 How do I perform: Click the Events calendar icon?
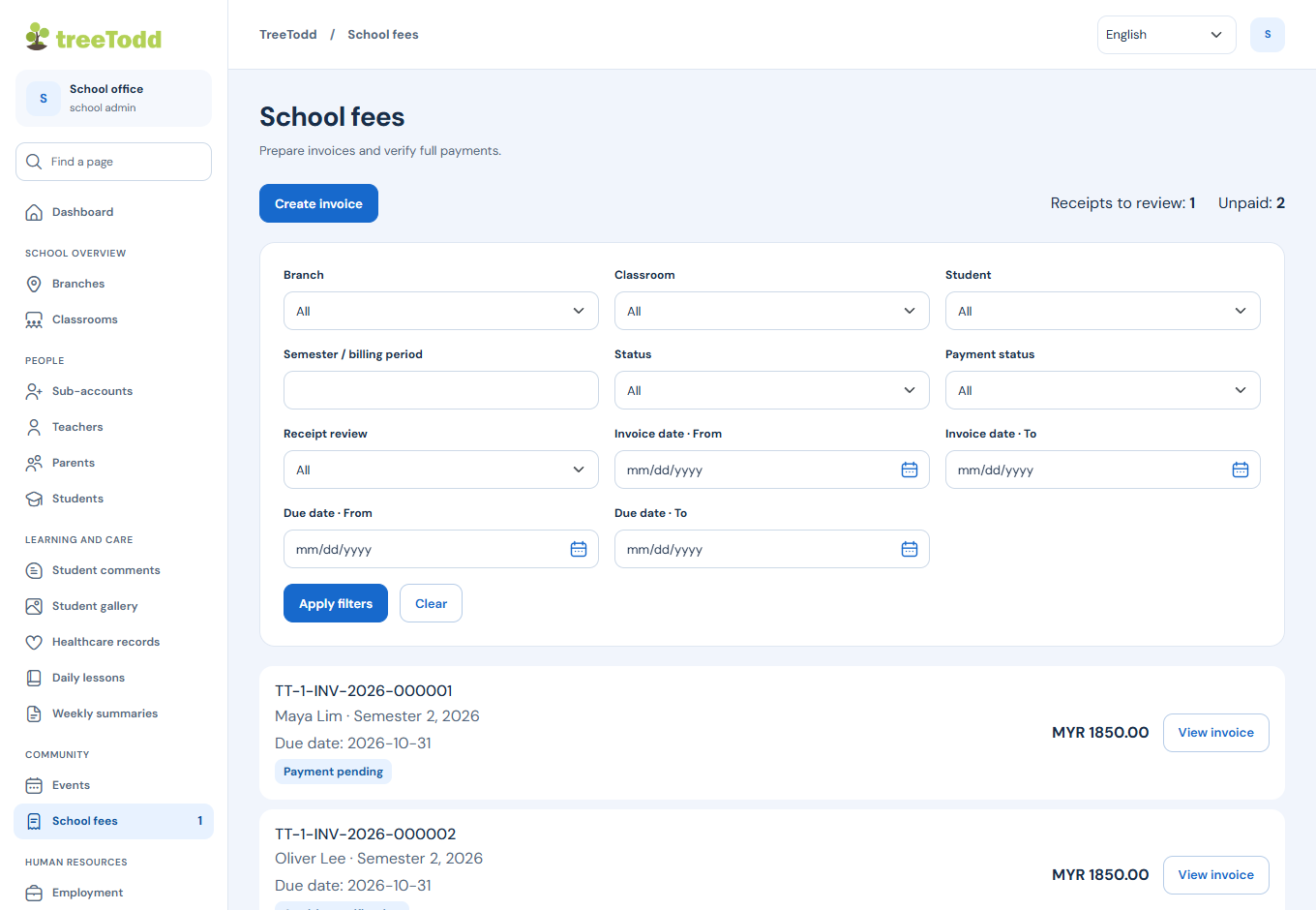tap(34, 785)
